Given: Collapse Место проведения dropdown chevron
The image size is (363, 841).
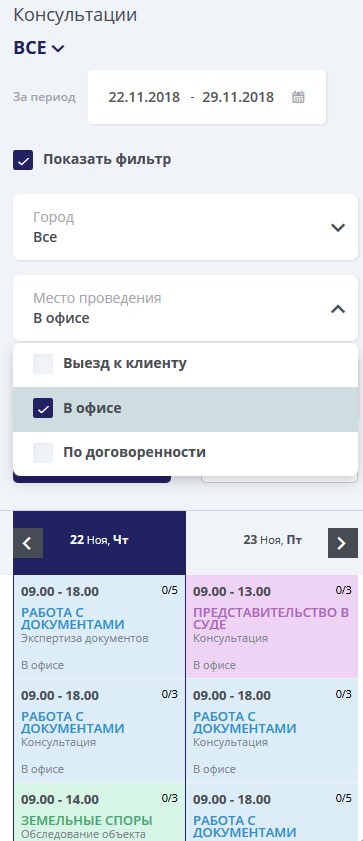Looking at the screenshot, I should (338, 309).
